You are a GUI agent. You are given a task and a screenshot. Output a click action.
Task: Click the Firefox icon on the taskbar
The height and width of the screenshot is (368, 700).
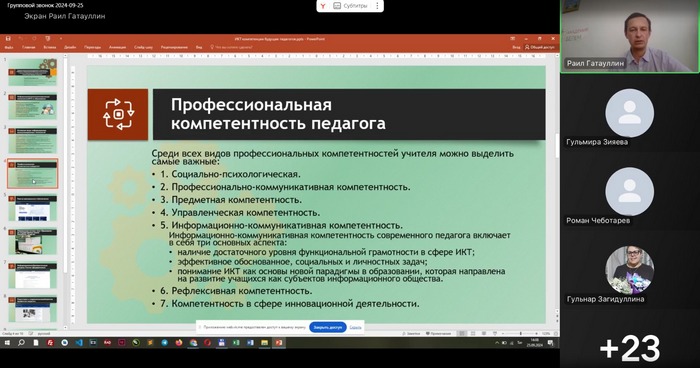(x=179, y=343)
